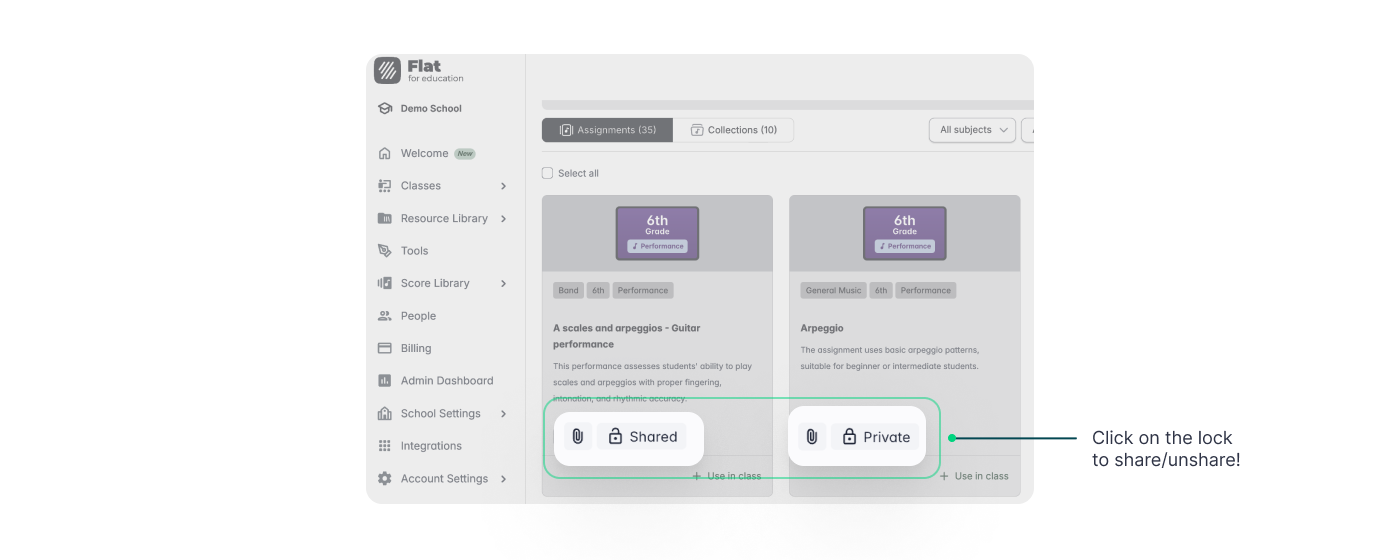Open the Arpeggio card 6th Grade thumbnail
The image size is (1400, 560).
coord(905,233)
